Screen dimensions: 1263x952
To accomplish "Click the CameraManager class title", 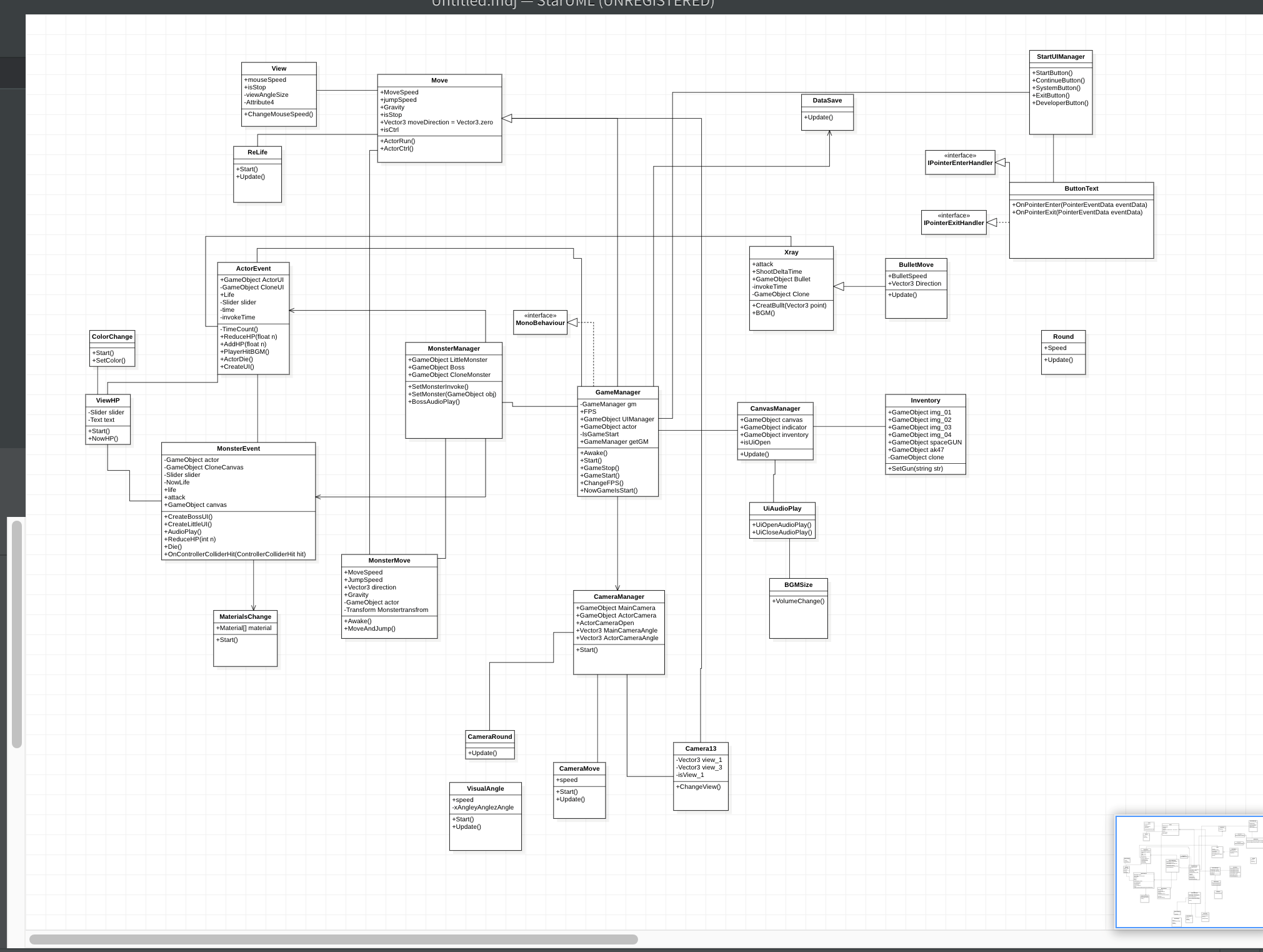I will tap(619, 597).
